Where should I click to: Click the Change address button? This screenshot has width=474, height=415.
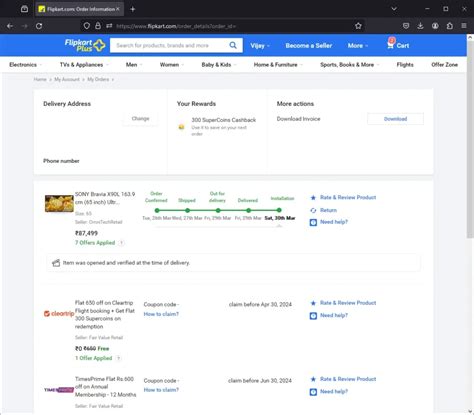point(140,119)
